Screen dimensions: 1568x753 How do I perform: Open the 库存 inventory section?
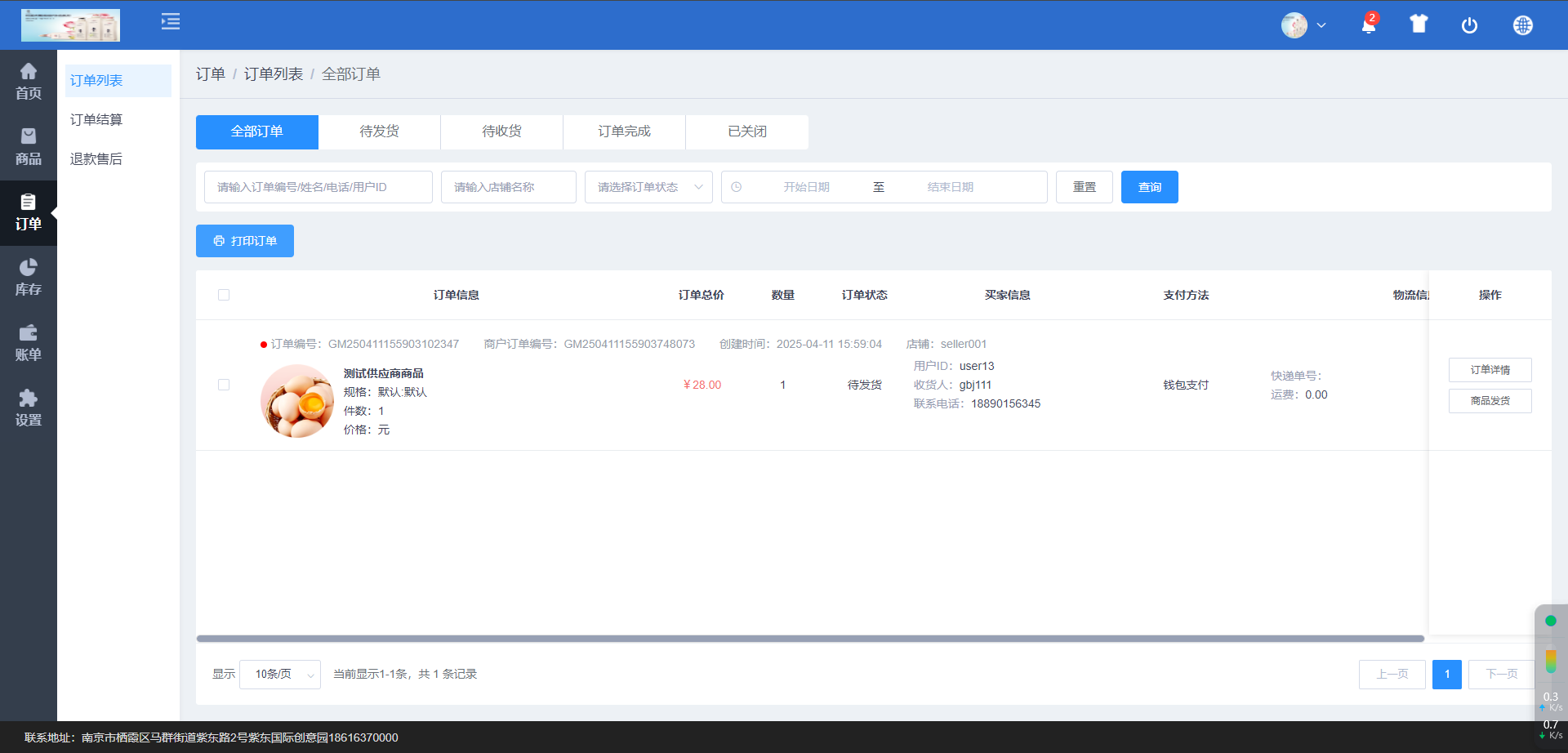29,278
